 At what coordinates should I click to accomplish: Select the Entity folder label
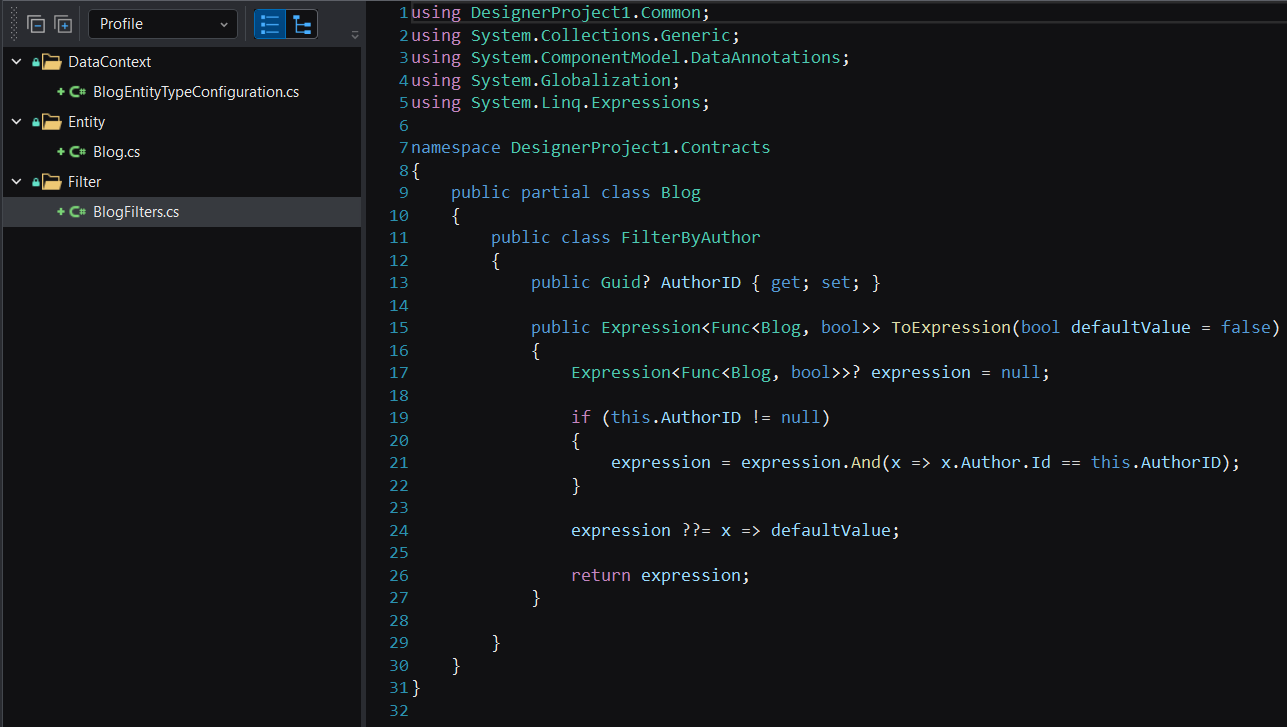tap(87, 122)
